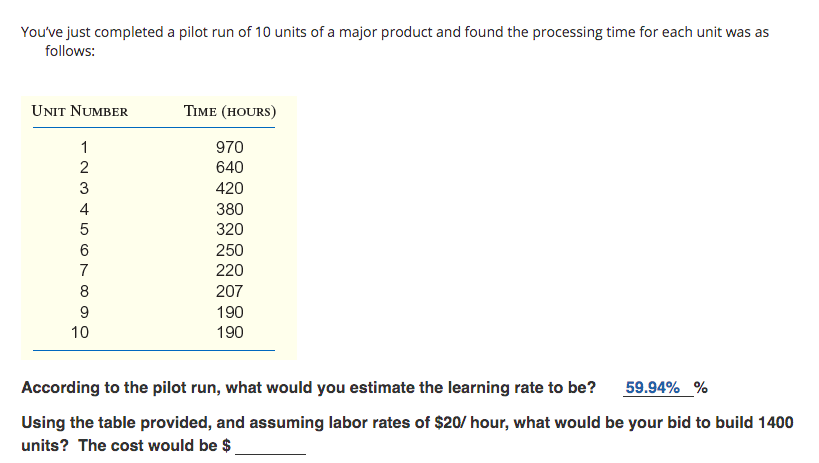Select the time value 420
This screenshot has height=463, width=819.
(x=230, y=189)
